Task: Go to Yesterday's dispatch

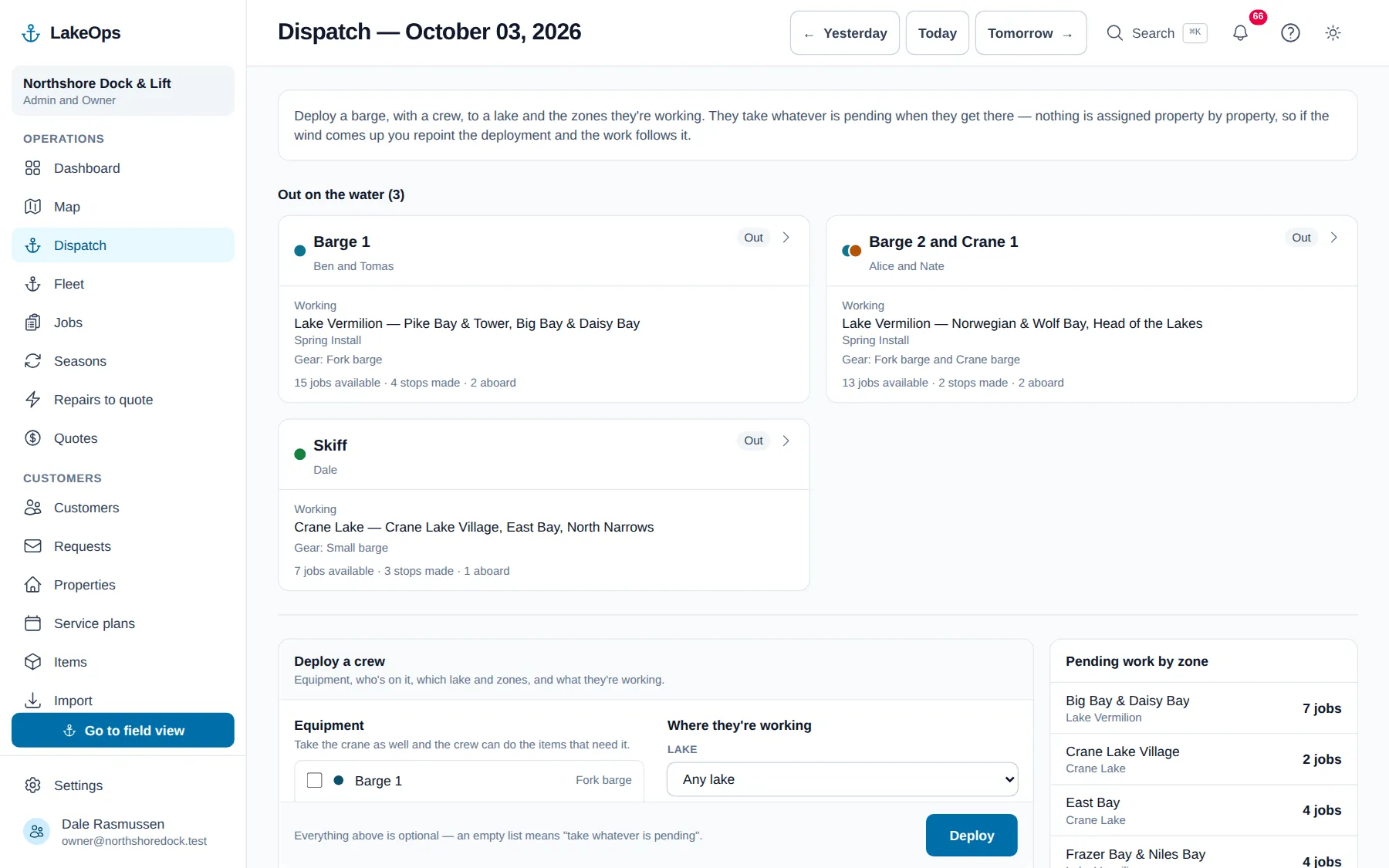Action: click(844, 33)
